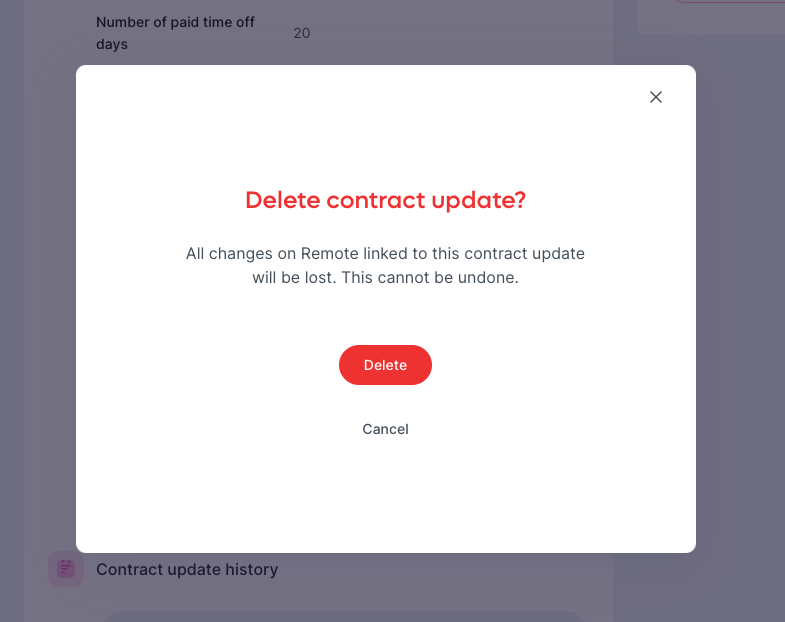Click the word "days" under paid time off

click(112, 45)
